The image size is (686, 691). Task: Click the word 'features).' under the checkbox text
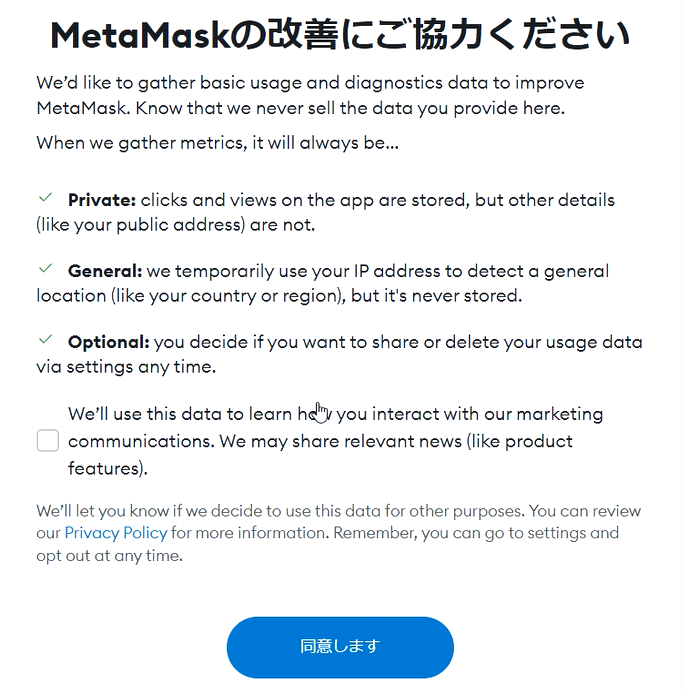108,468
